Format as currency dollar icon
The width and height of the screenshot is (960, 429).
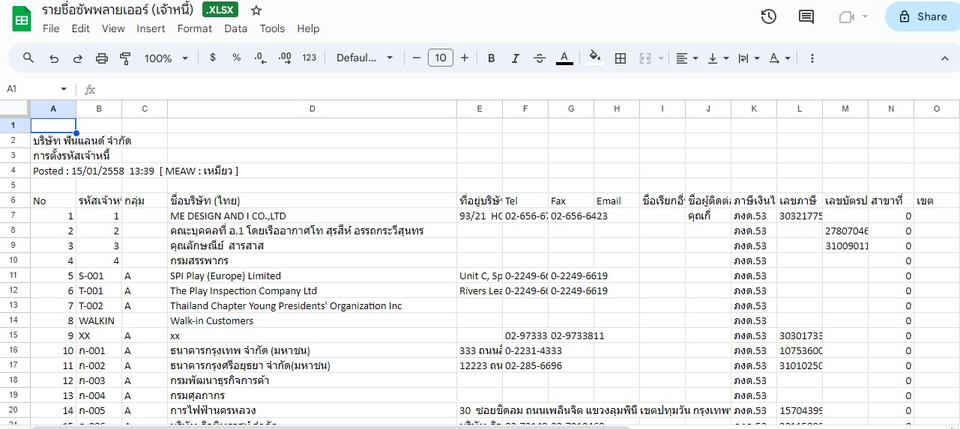click(x=212, y=58)
